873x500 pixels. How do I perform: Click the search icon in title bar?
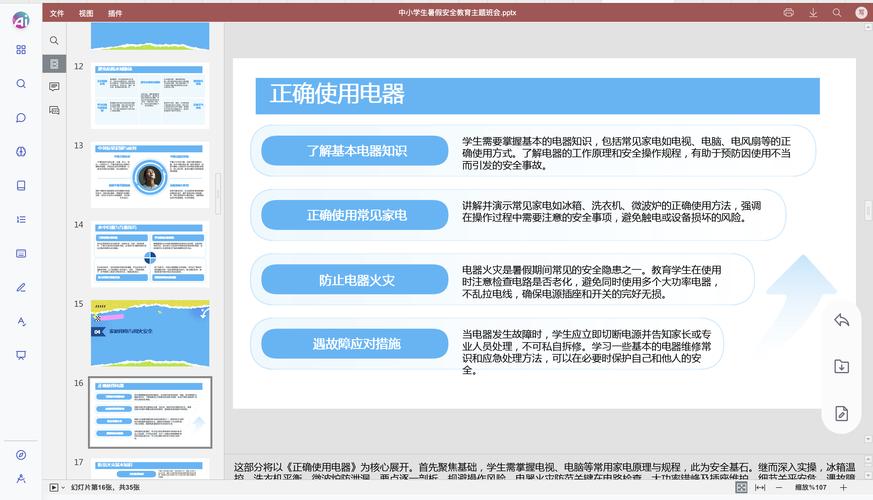click(837, 12)
